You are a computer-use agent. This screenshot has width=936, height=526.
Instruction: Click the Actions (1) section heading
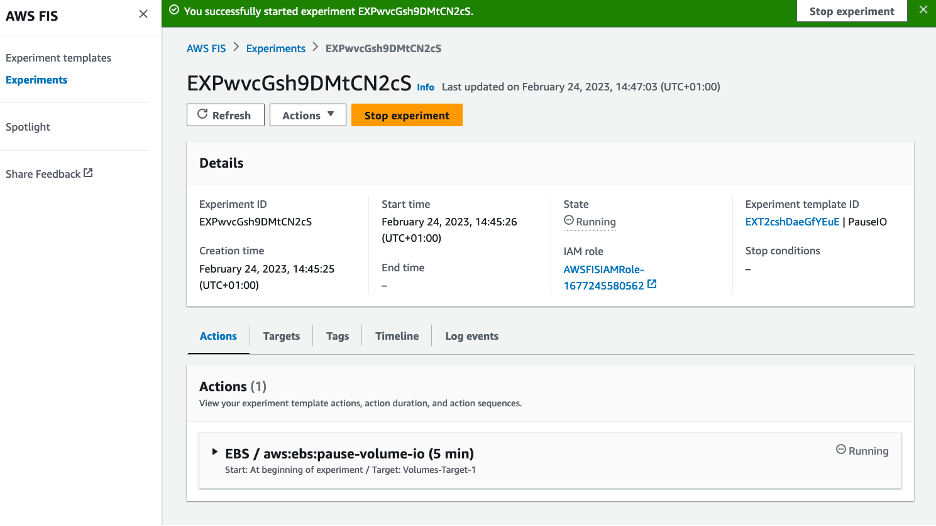[x=233, y=386]
